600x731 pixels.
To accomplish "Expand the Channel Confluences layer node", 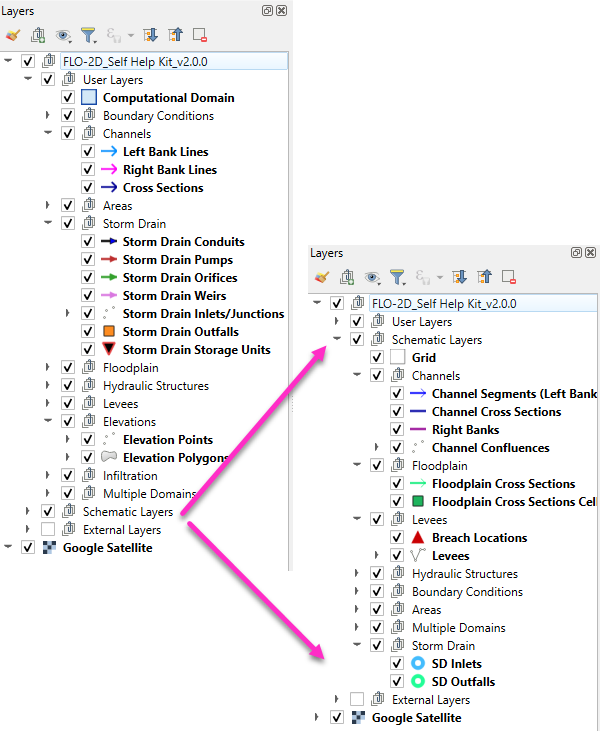I will pos(377,448).
